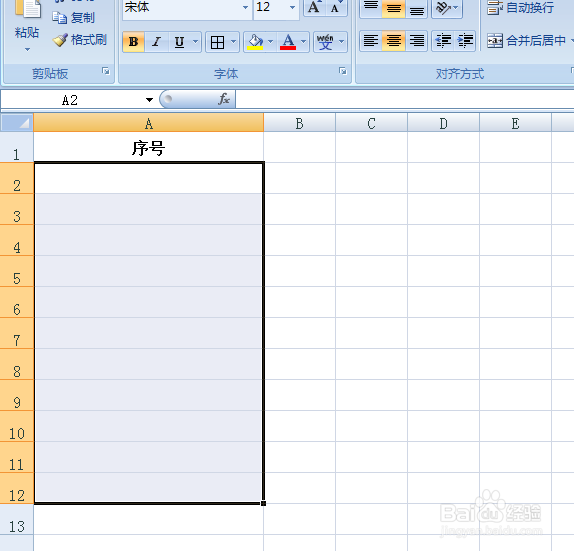Toggle Italic formatting button

tap(157, 42)
